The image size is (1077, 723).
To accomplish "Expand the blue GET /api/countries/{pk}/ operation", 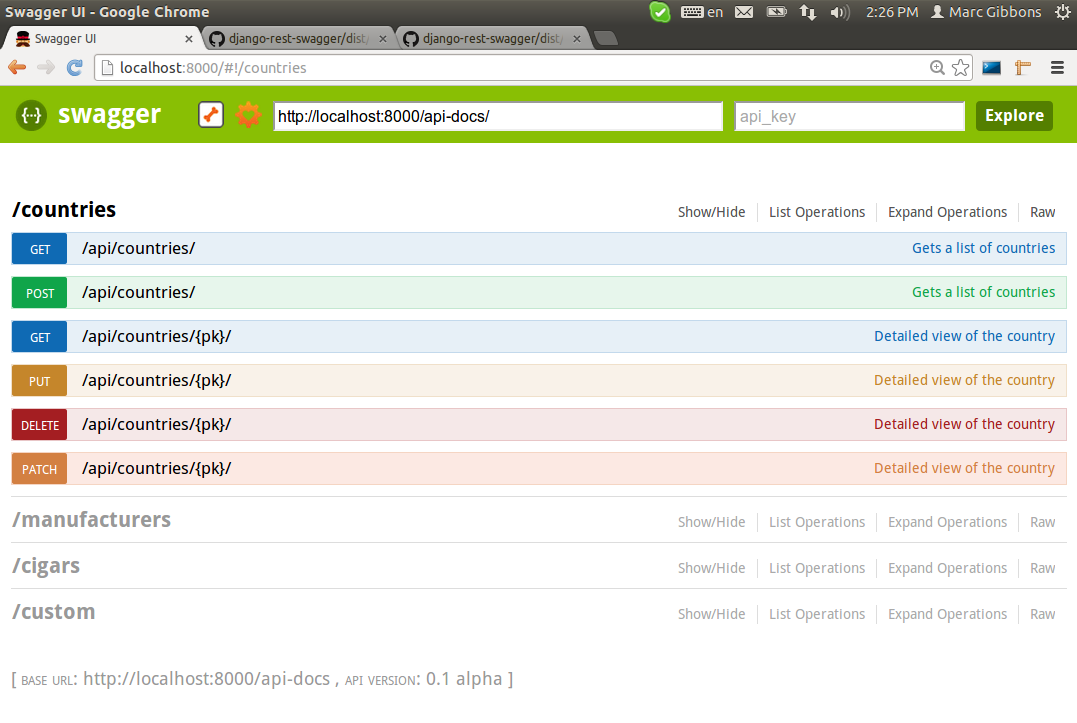I will [x=539, y=336].
